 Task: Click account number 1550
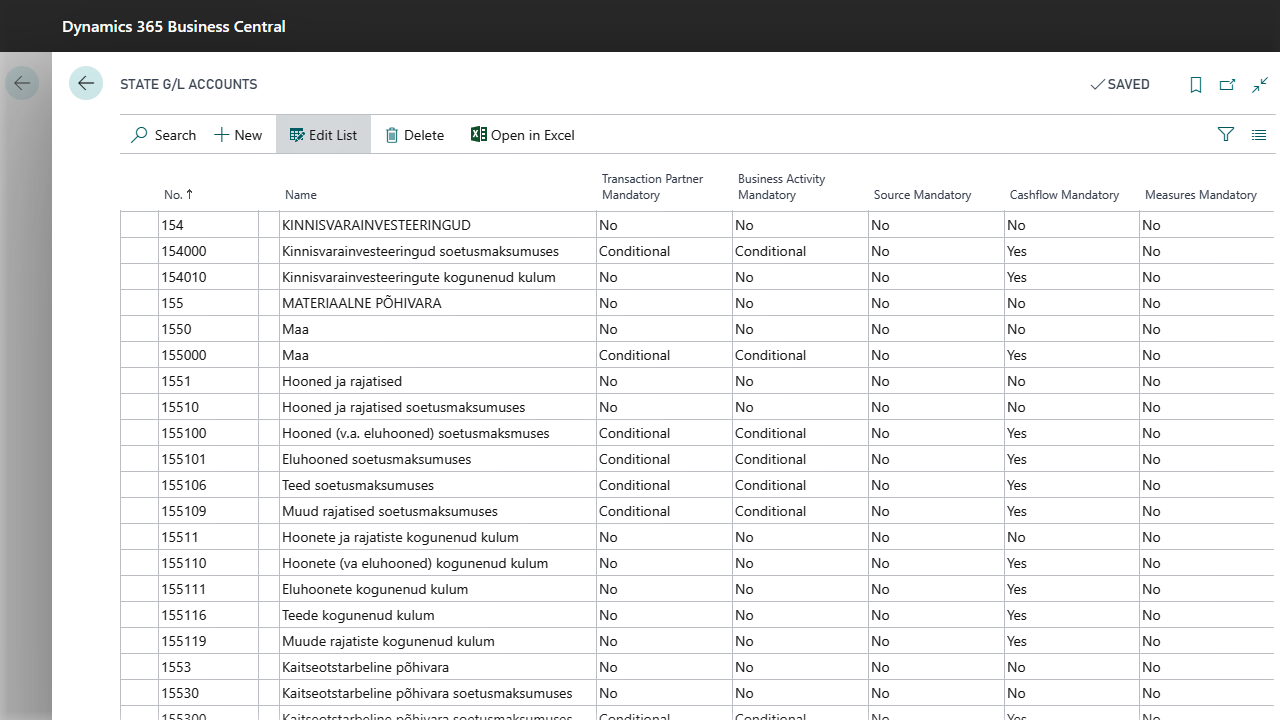pos(208,329)
